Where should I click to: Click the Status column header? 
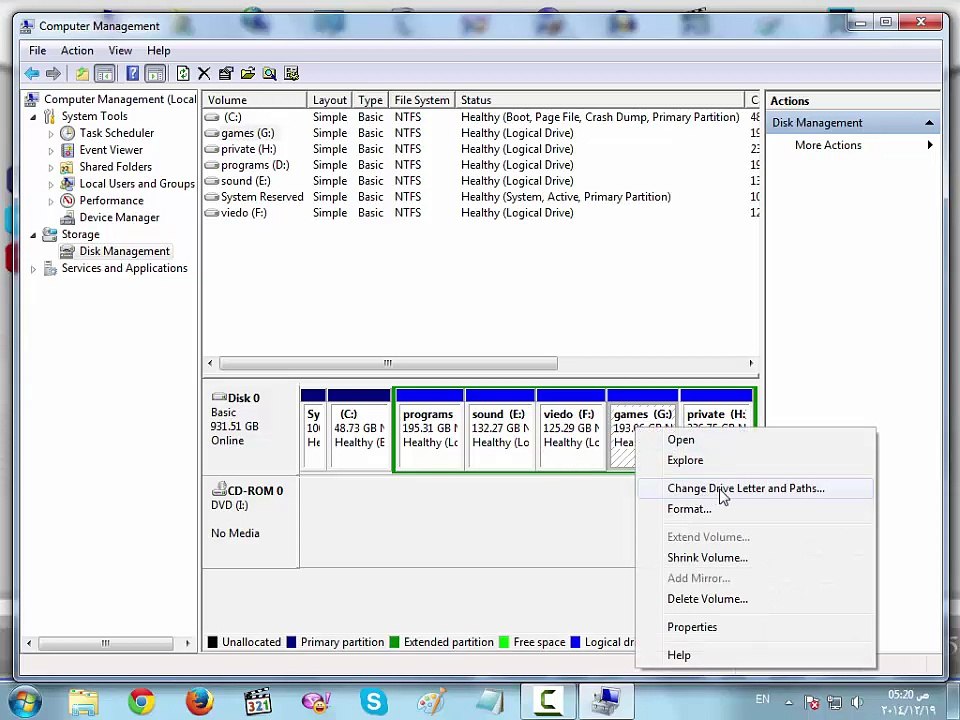point(476,101)
